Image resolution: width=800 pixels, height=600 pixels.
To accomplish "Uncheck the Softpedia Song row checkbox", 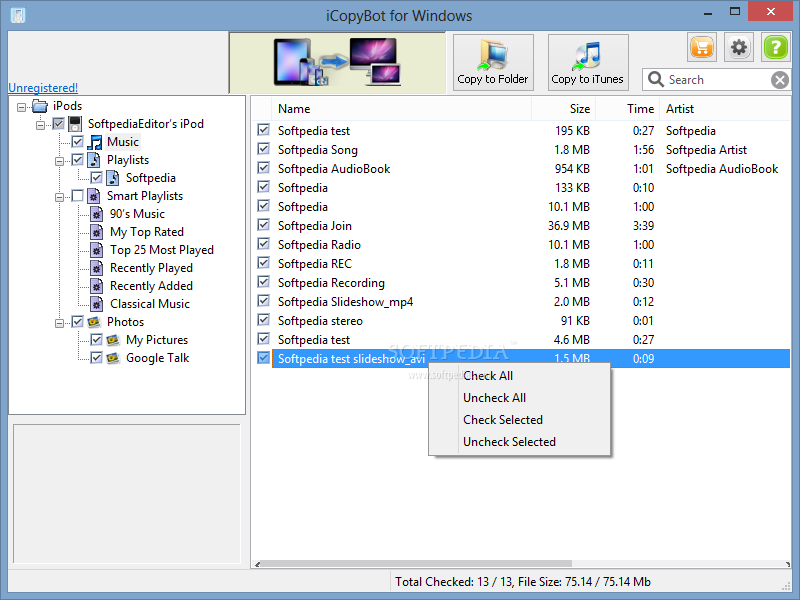I will pyautogui.click(x=263, y=149).
